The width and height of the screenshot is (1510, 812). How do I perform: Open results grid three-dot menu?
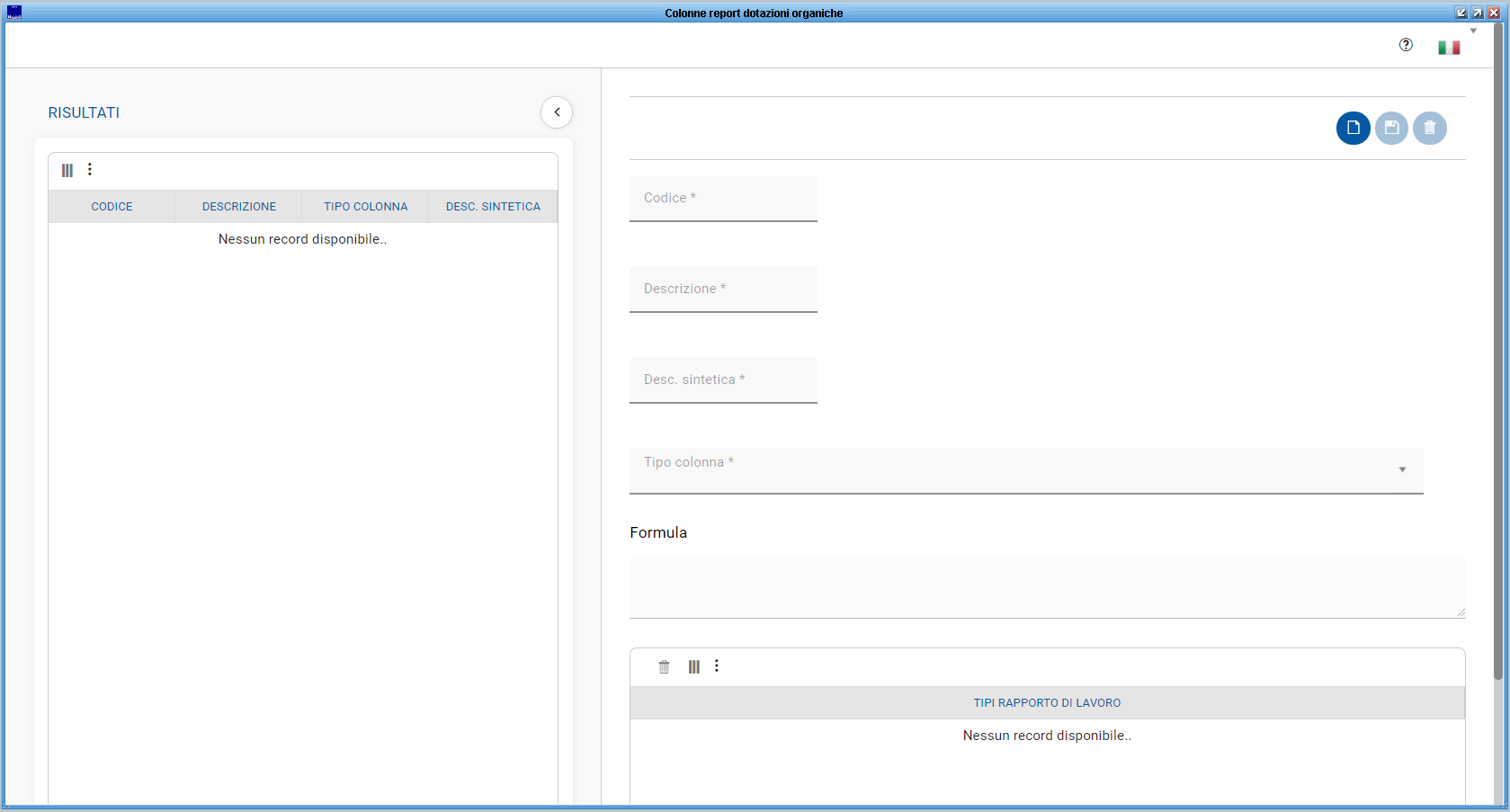click(90, 169)
